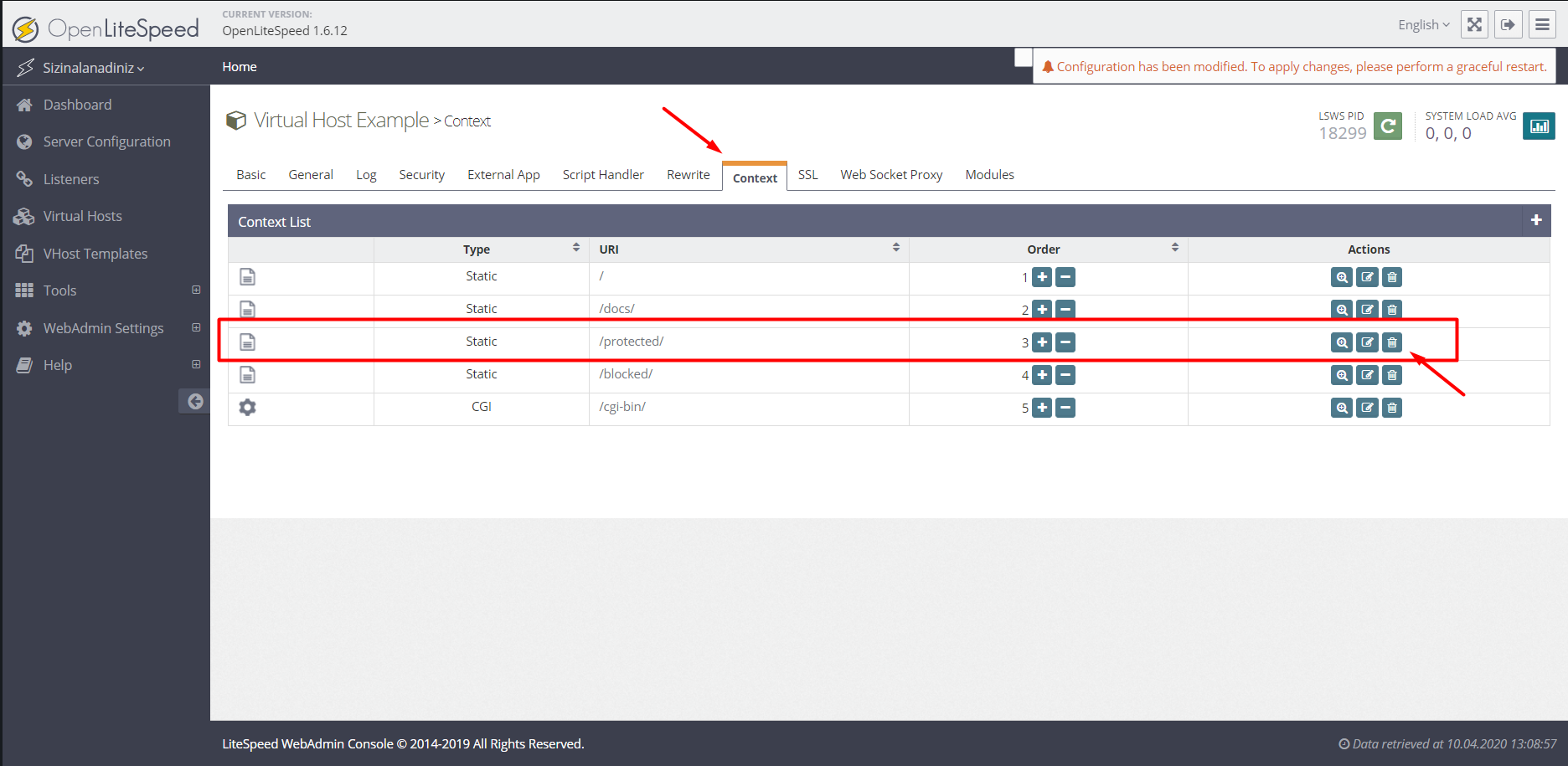Click minus order button for /cgi-bin/ context
The height and width of the screenshot is (766, 1568).
tap(1065, 408)
